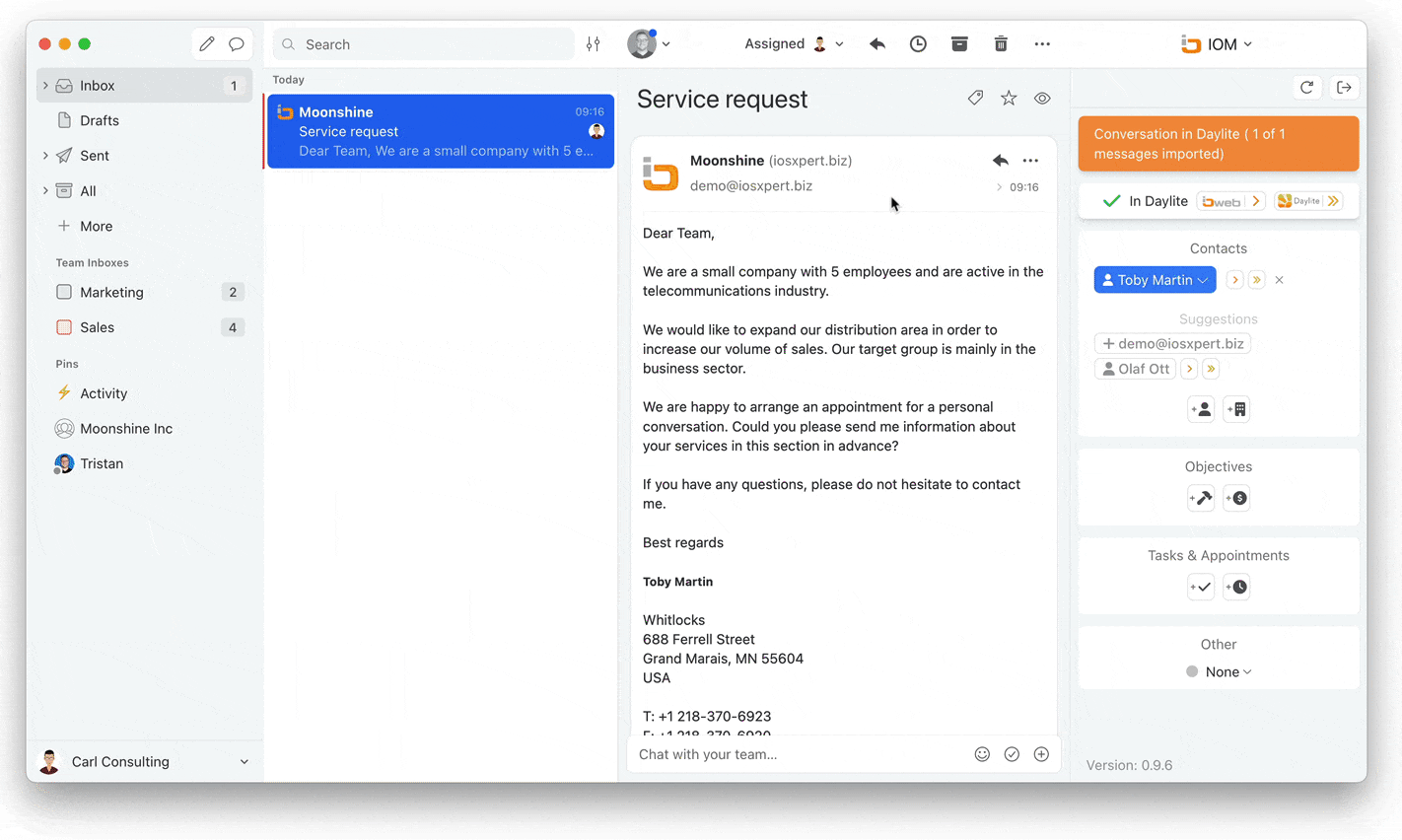Open new chat speech bubble icon

[237, 44]
